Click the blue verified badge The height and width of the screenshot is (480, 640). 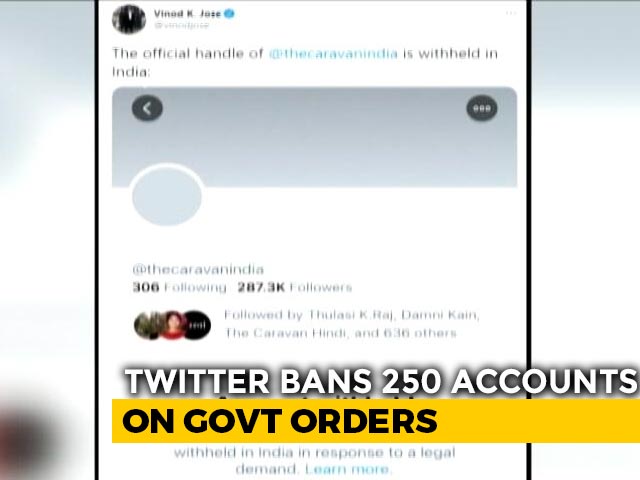coord(229,13)
